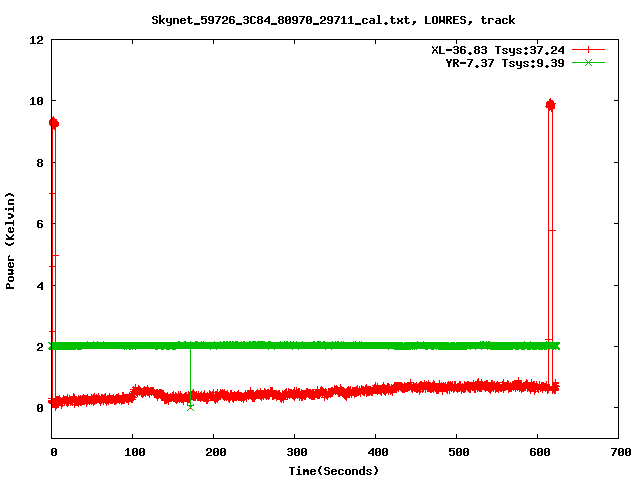Click the red calibration spike peak near 600 seconds
Screen dimensions: 640x480
(550, 105)
